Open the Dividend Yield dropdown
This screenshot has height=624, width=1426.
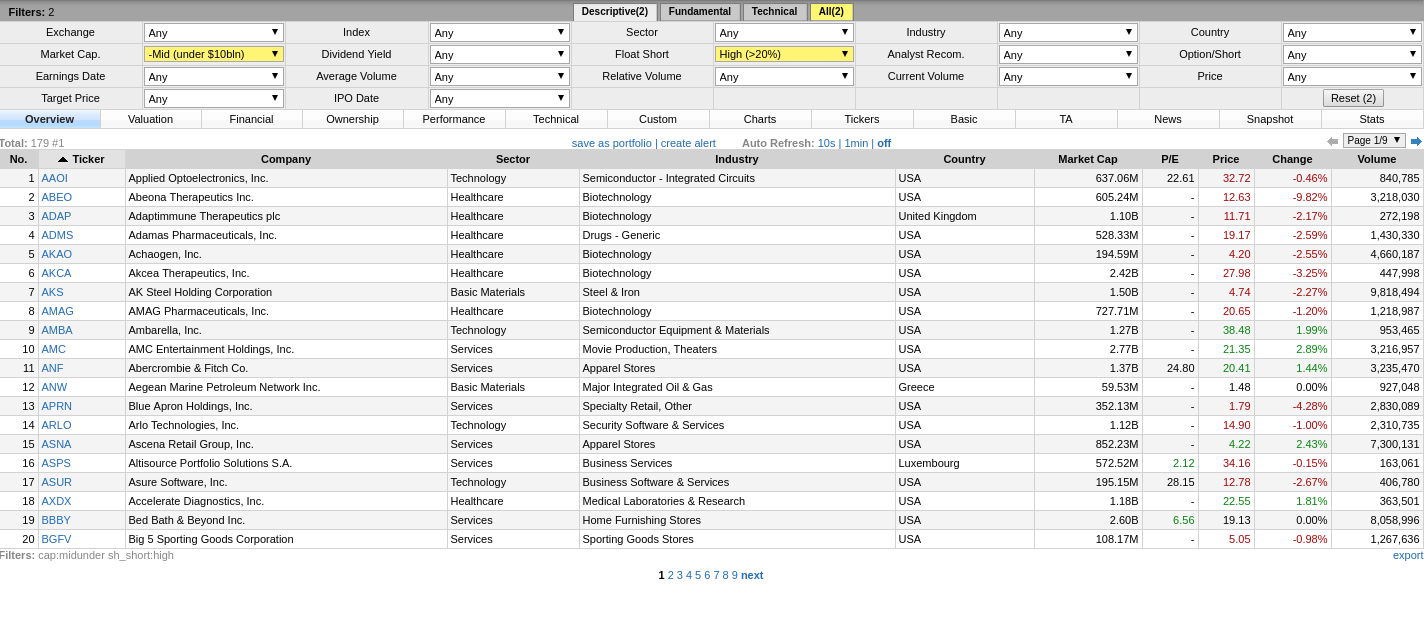(500, 54)
